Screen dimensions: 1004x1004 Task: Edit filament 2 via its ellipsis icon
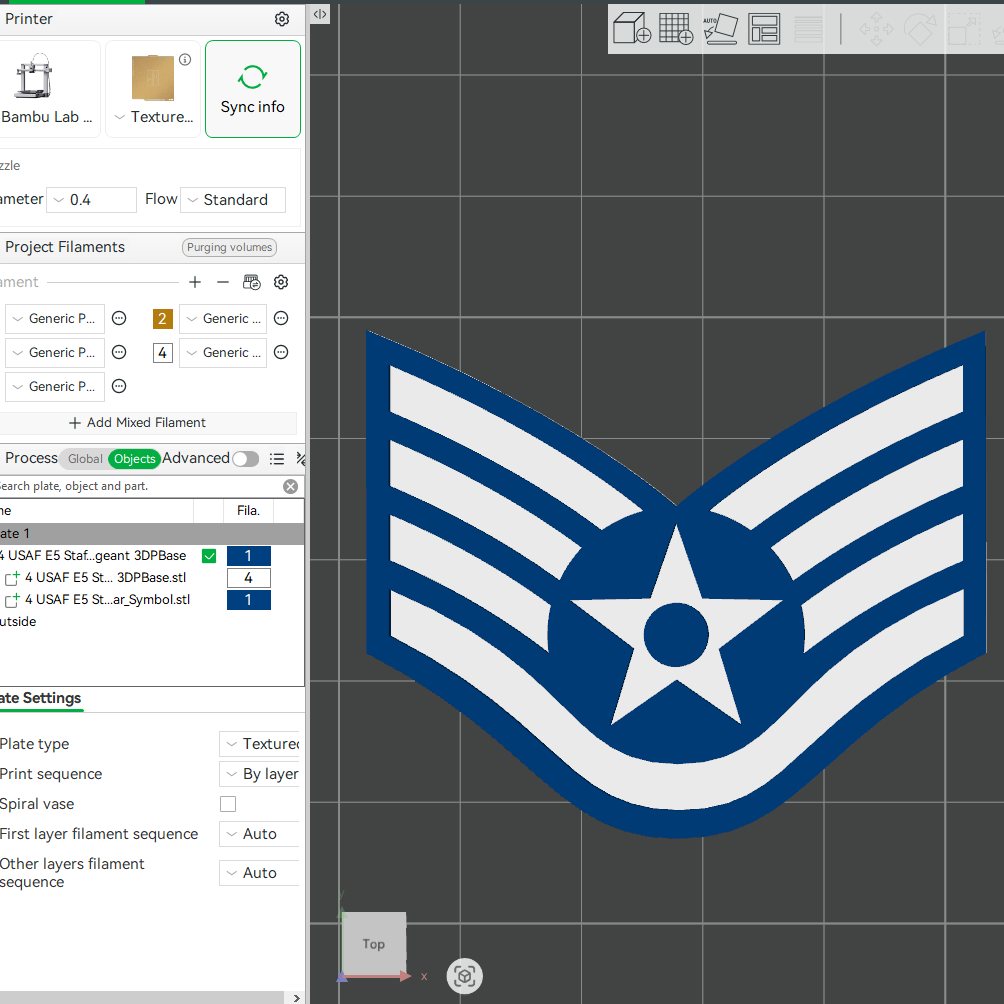pos(281,318)
